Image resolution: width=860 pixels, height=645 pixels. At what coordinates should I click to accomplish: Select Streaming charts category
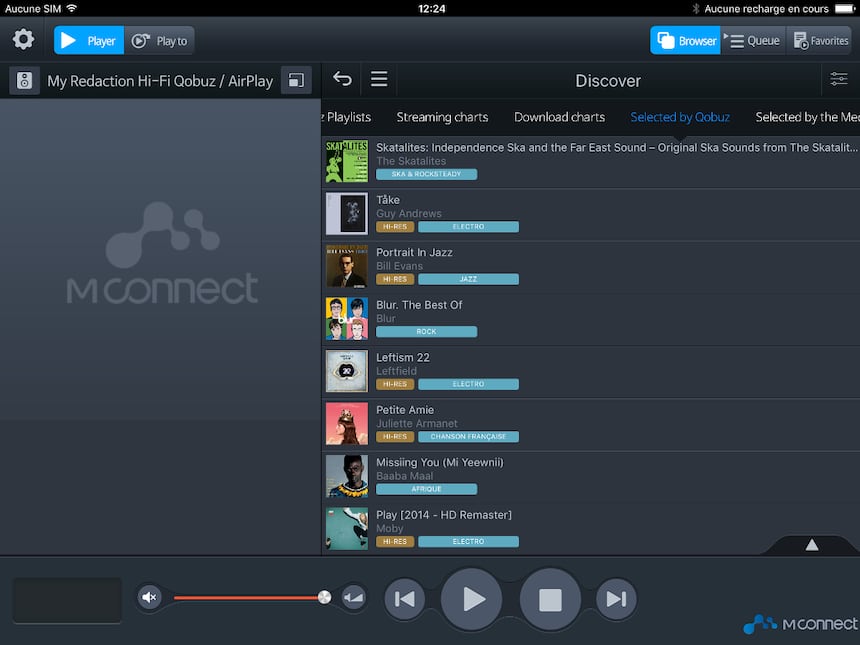(x=442, y=117)
